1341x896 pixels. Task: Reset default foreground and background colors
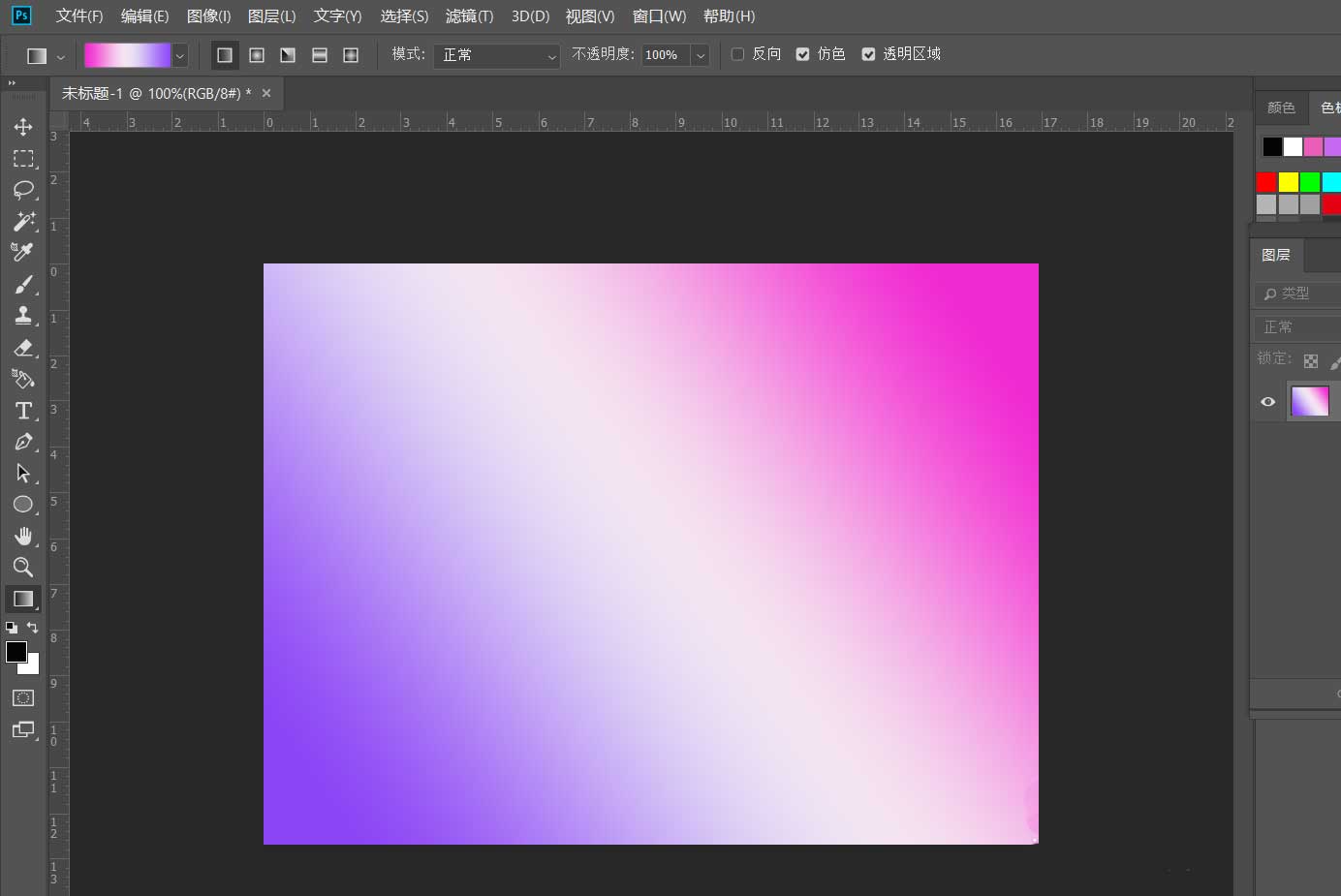coord(12,628)
